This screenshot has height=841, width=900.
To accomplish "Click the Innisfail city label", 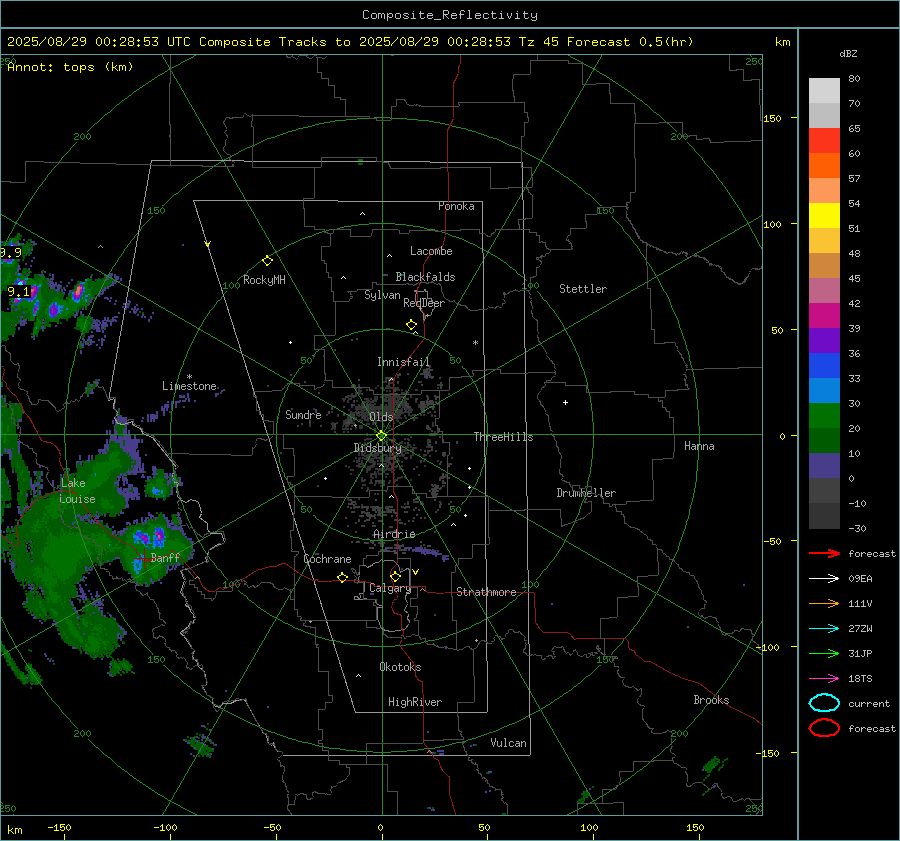I will 403,362.
